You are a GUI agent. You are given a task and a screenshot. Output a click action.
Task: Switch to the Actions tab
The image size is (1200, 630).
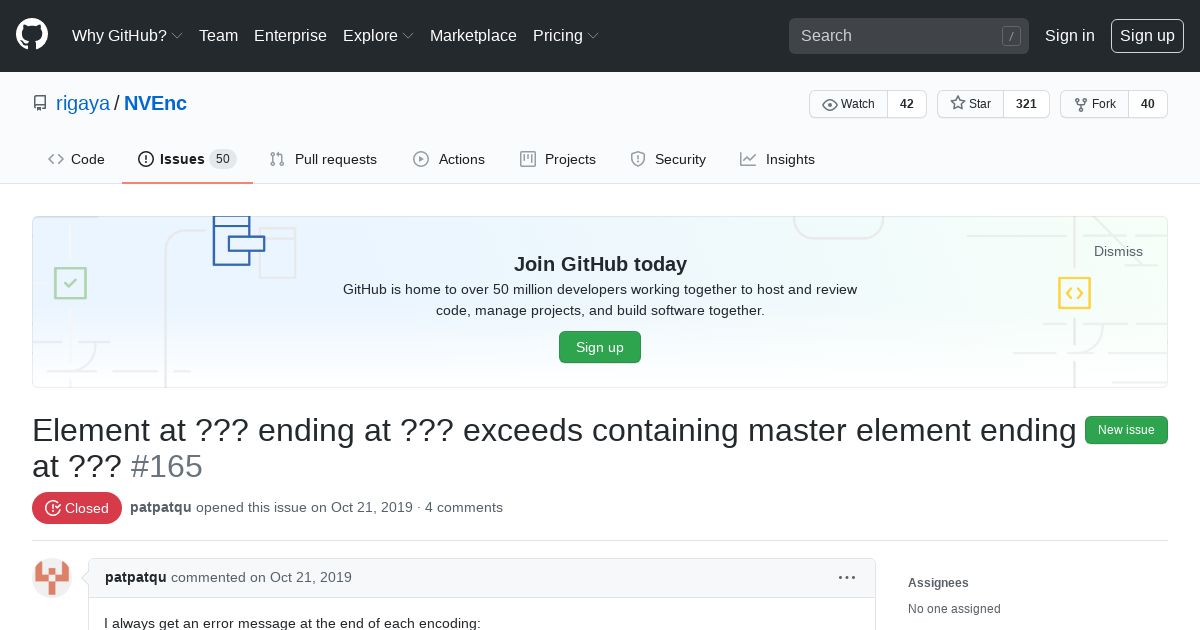pyautogui.click(x=449, y=159)
